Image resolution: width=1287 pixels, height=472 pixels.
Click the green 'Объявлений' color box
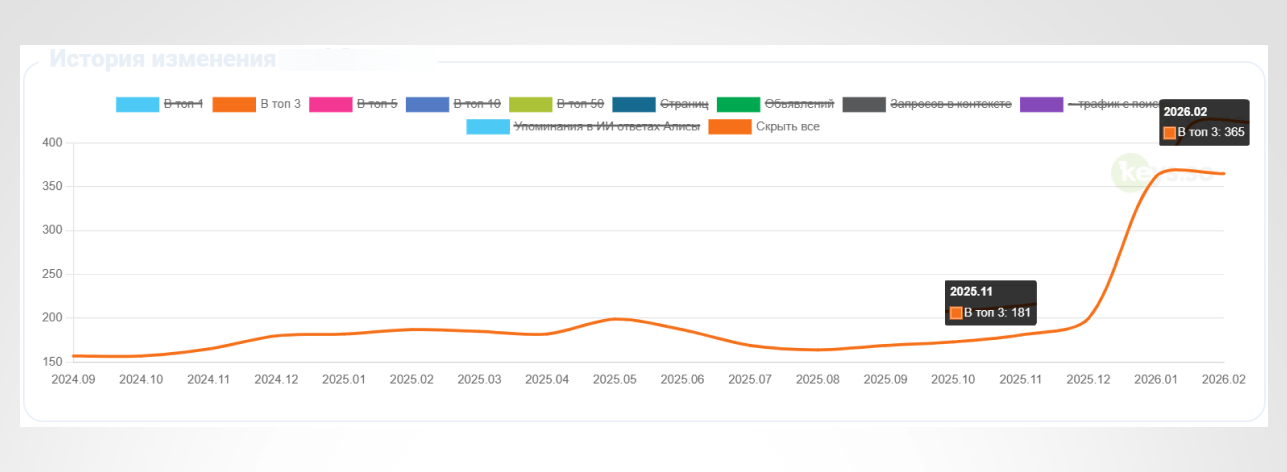click(739, 104)
